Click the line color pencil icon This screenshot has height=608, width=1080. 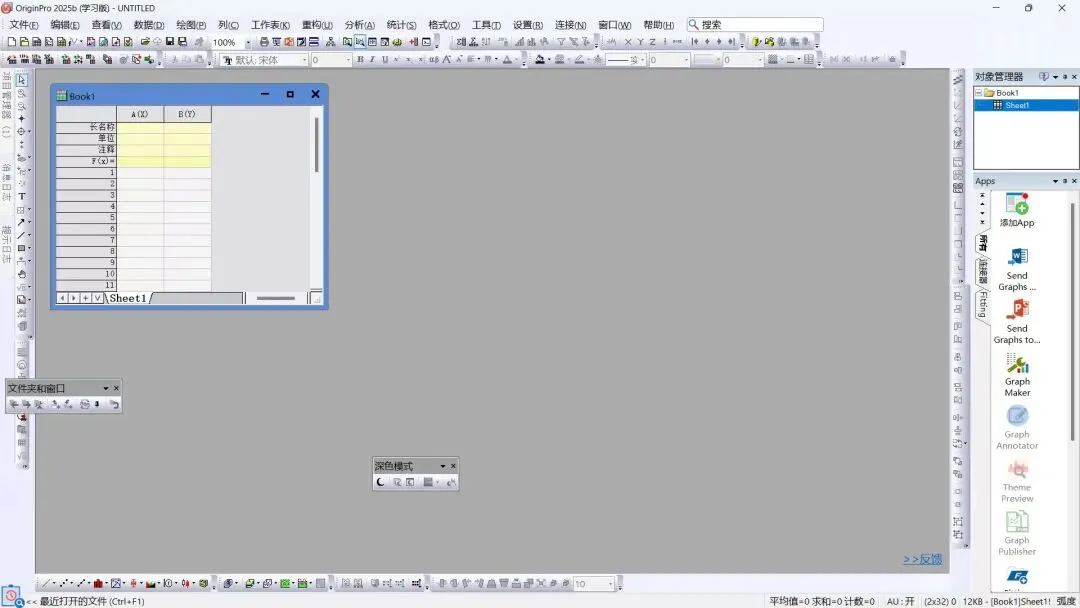click(x=579, y=60)
